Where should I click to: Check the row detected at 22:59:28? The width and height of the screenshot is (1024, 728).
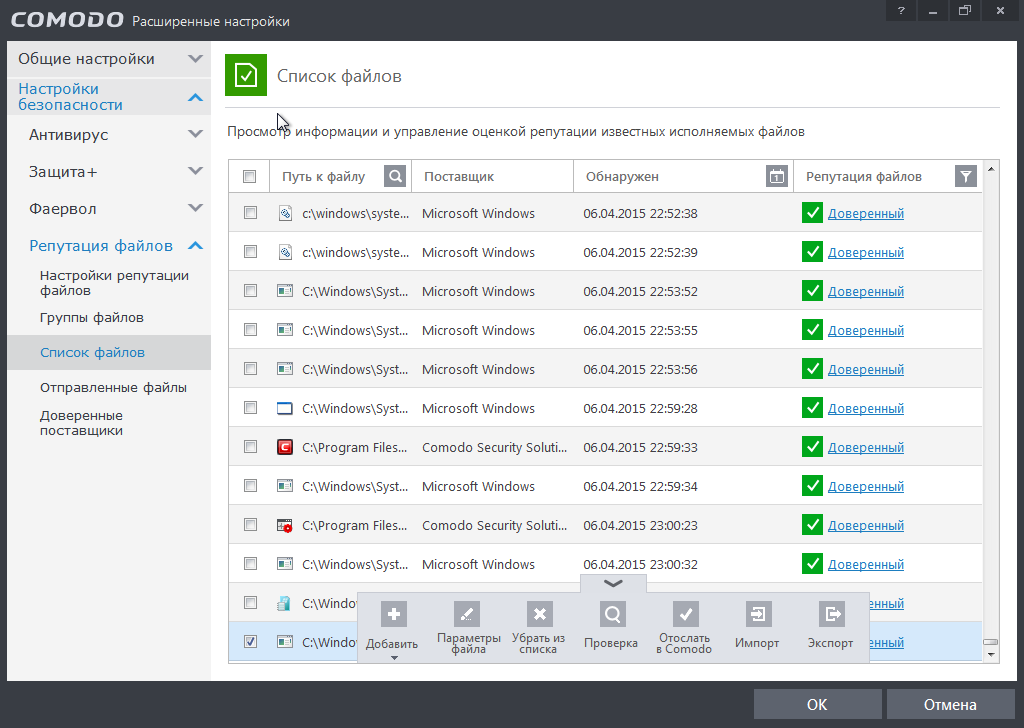[250, 407]
